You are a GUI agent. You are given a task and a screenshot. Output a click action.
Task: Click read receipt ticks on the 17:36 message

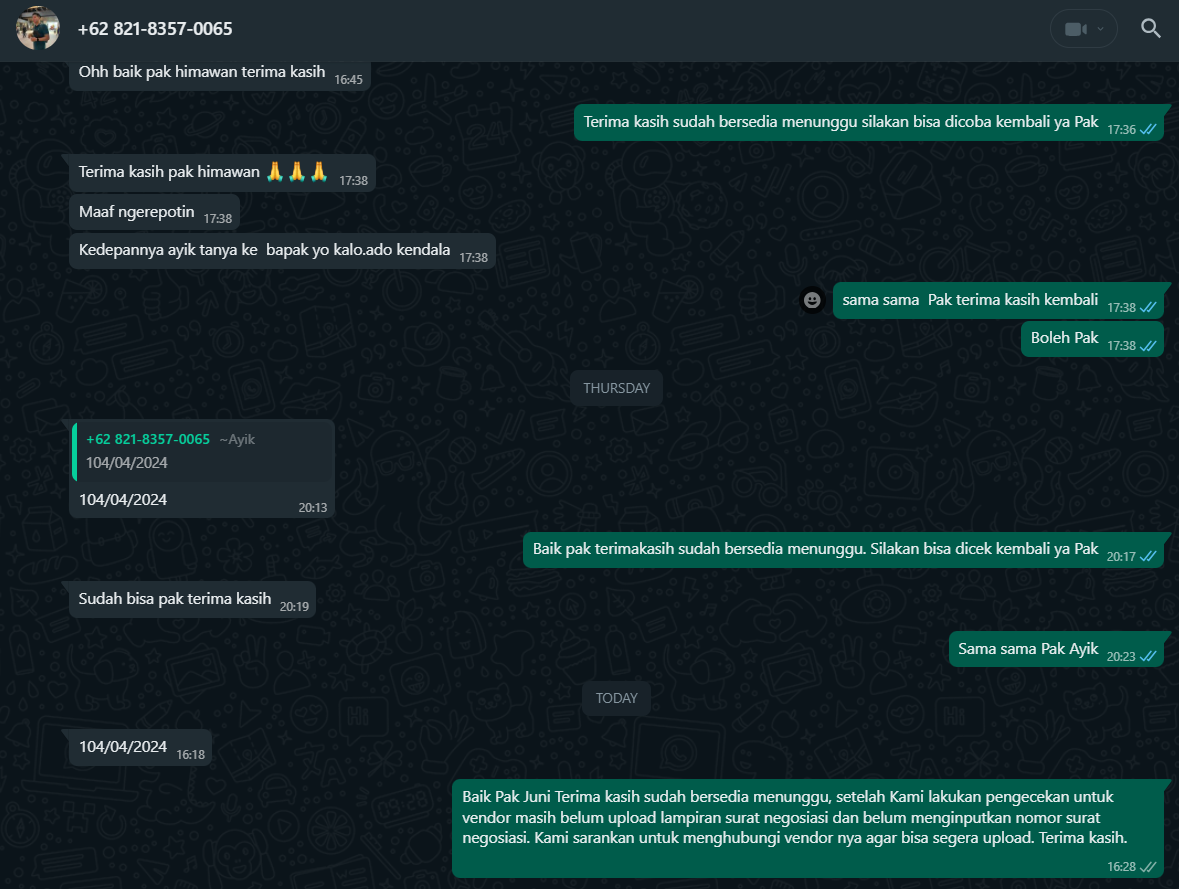1148,130
